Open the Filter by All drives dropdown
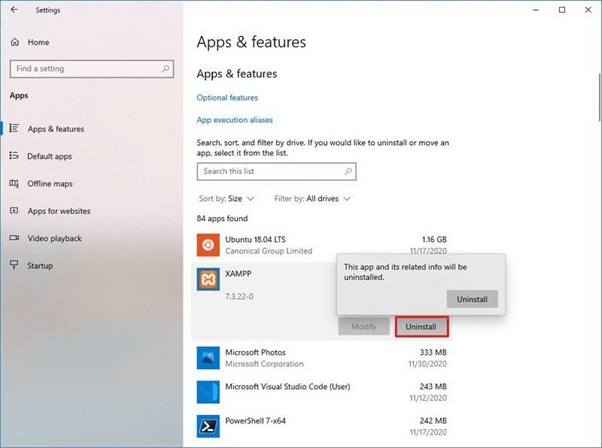This screenshot has width=602, height=448. point(313,199)
